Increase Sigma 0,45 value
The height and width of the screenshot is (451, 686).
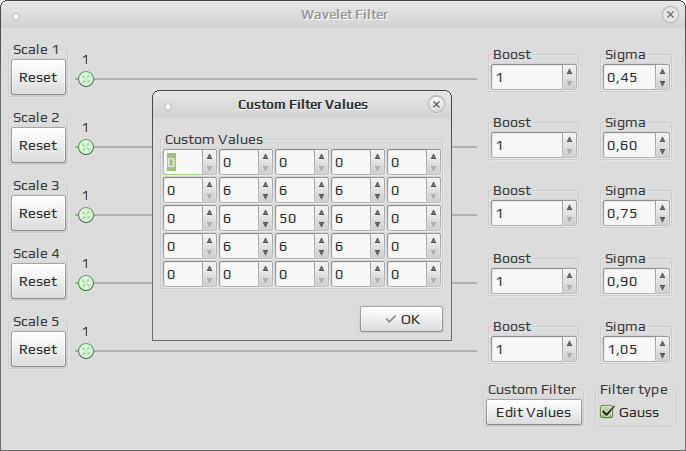tap(662, 71)
